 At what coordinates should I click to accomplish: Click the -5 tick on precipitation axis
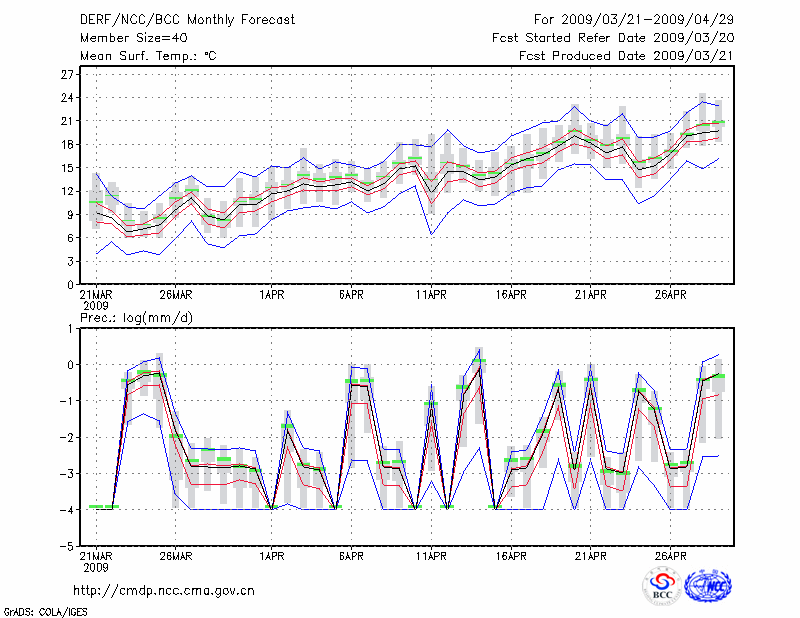(x=69, y=546)
